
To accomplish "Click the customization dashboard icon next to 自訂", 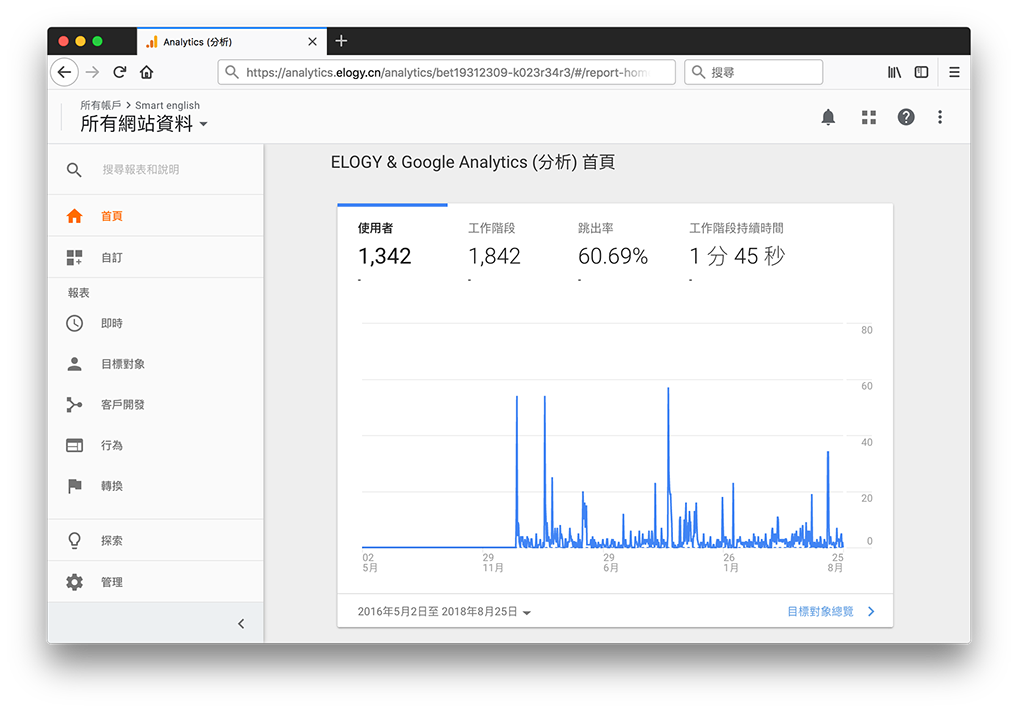I will 75,258.
